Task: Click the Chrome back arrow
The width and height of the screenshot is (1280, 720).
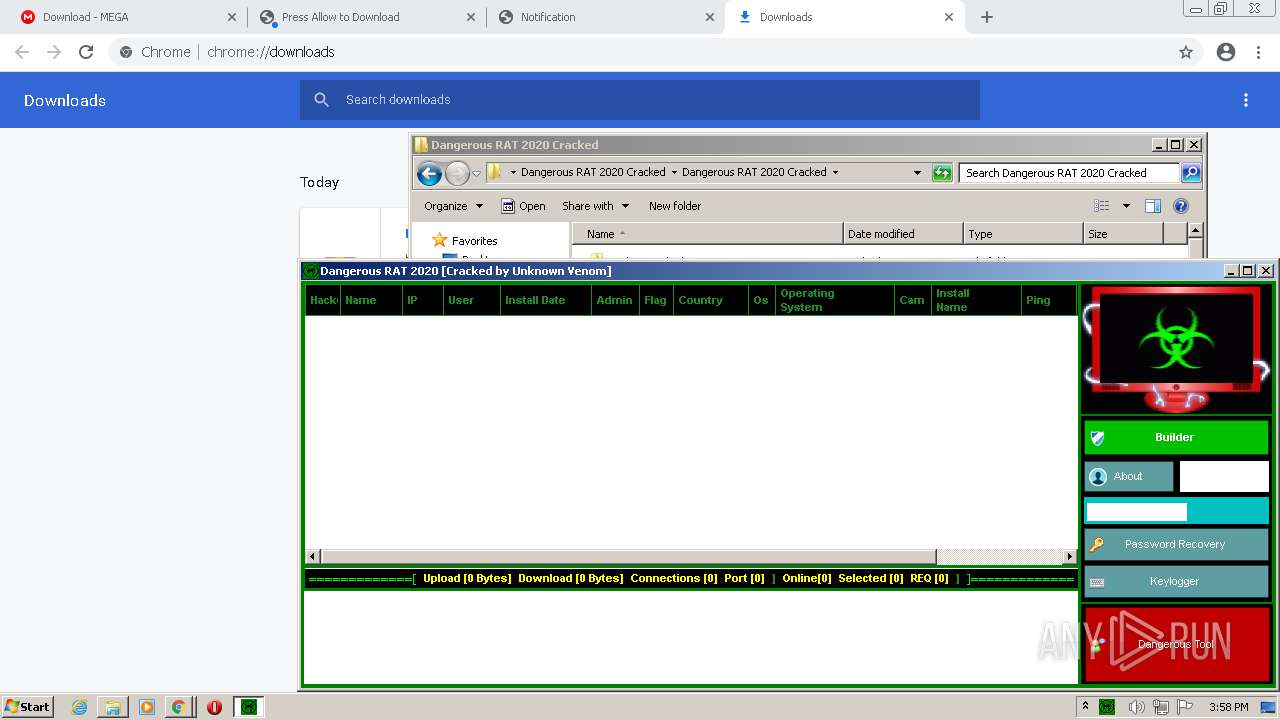Action: (22, 52)
